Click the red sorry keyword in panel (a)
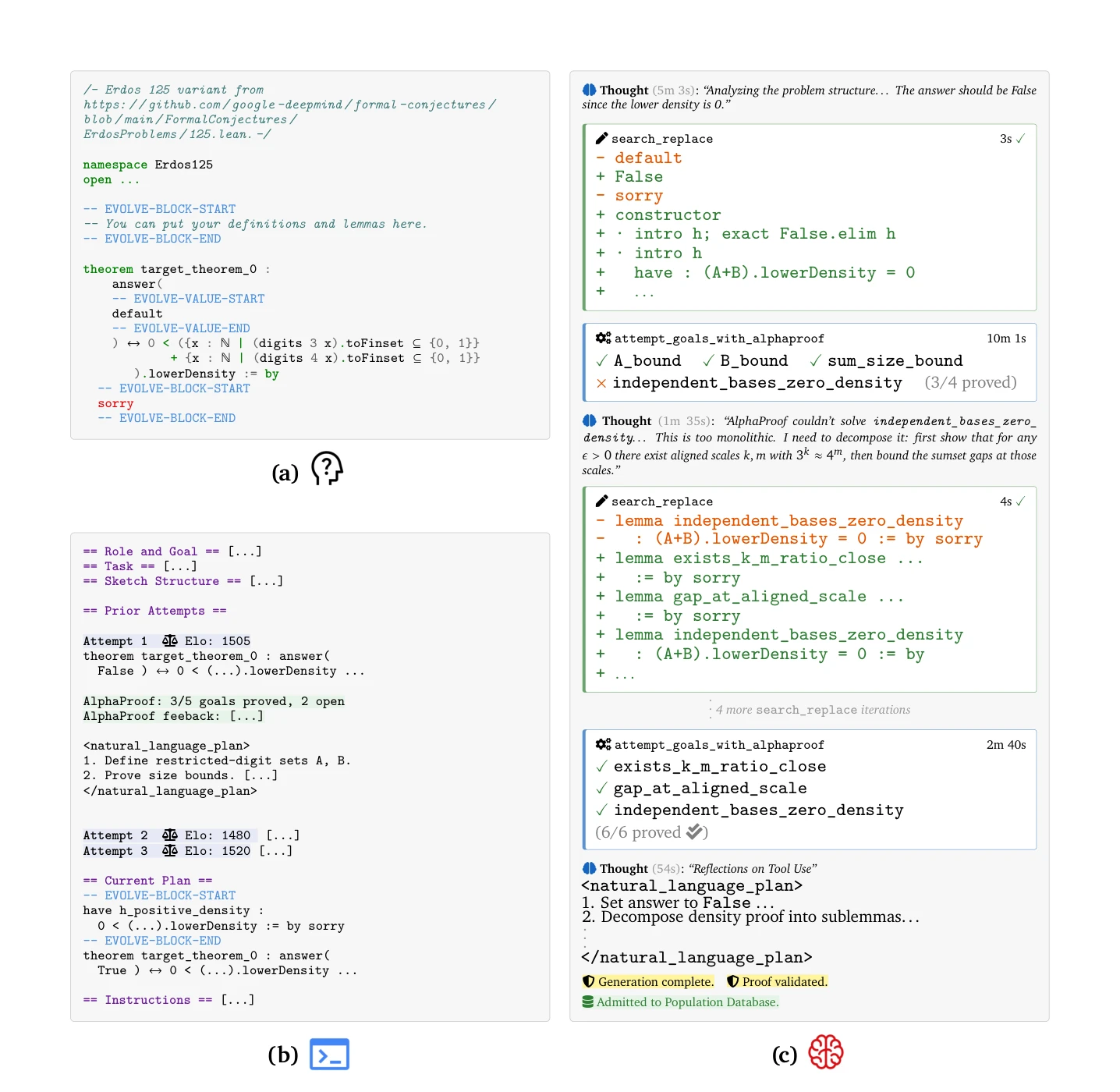Viewport: 1120px width, 1092px height. (x=115, y=403)
